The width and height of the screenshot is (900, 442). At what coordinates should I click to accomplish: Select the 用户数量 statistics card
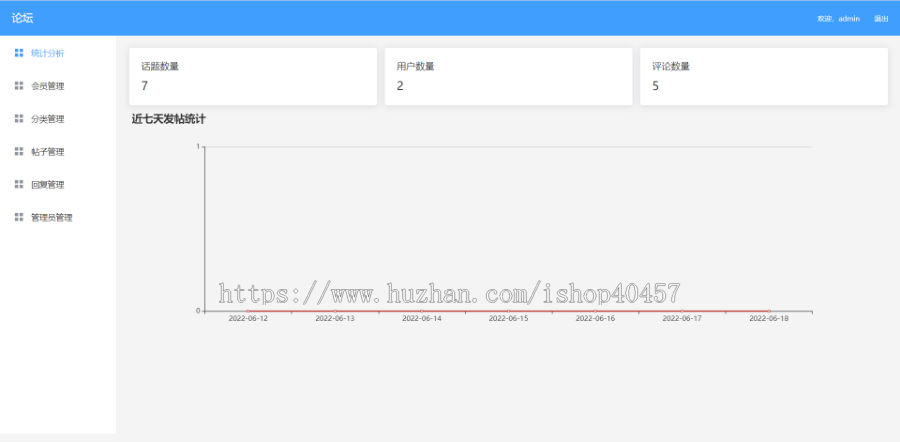pyautogui.click(x=508, y=76)
